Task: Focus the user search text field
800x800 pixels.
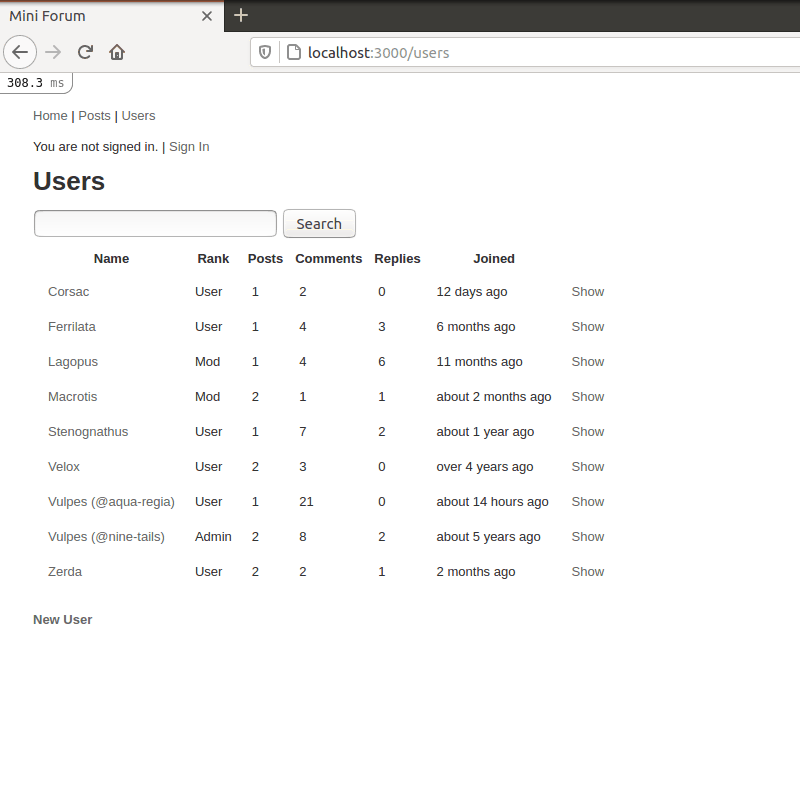Action: [155, 223]
